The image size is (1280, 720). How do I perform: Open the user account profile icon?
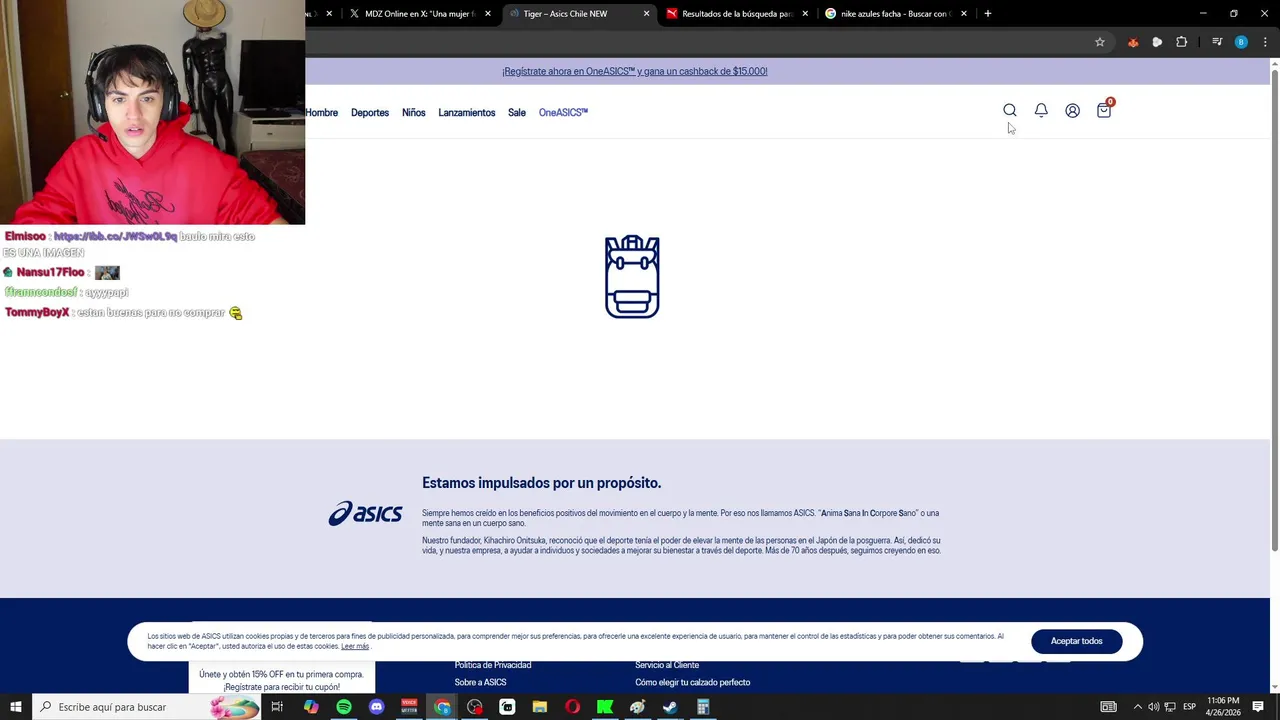1072,111
